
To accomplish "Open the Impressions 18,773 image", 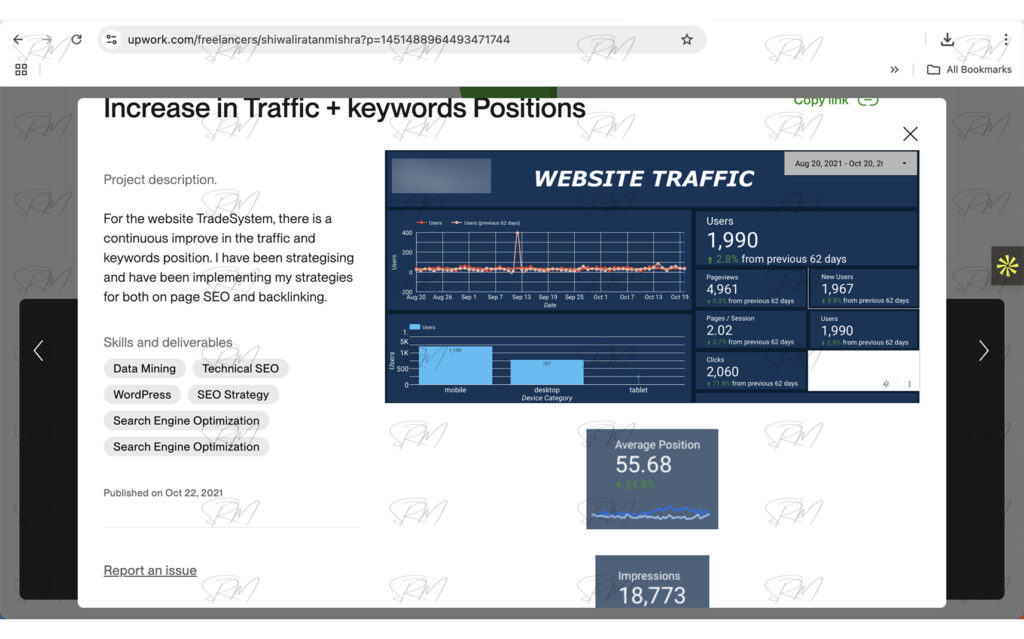I will pos(652,582).
